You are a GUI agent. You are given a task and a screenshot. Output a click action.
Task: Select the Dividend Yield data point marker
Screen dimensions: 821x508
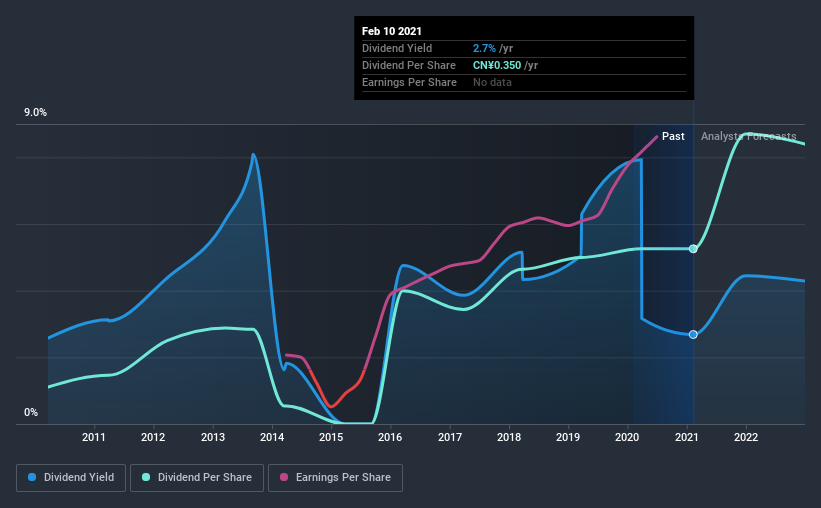[x=693, y=334]
